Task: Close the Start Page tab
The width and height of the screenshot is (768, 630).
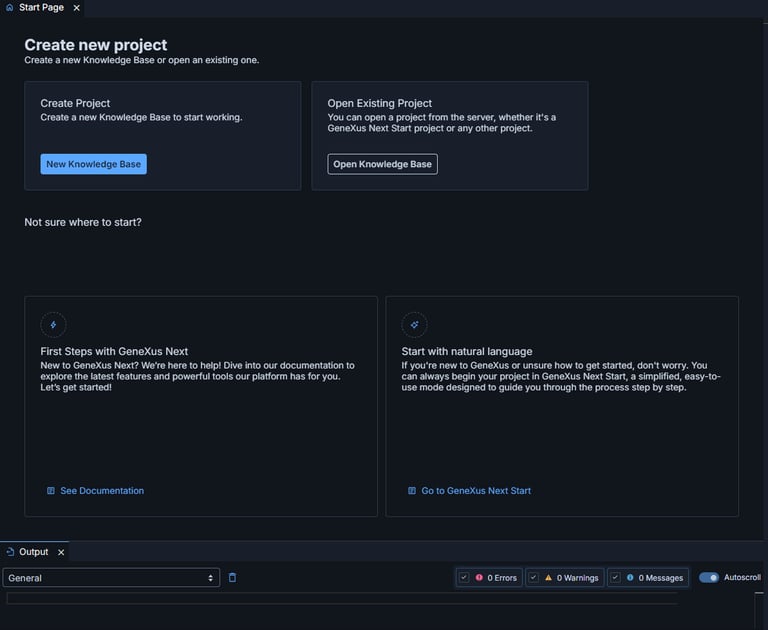Action: pos(76,8)
